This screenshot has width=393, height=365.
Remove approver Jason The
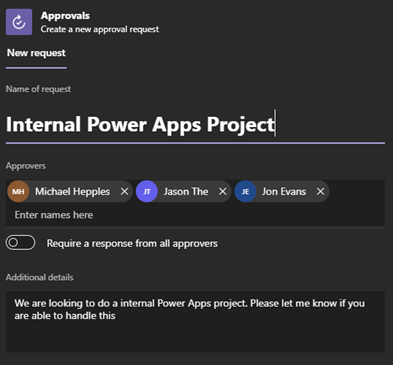coord(223,191)
